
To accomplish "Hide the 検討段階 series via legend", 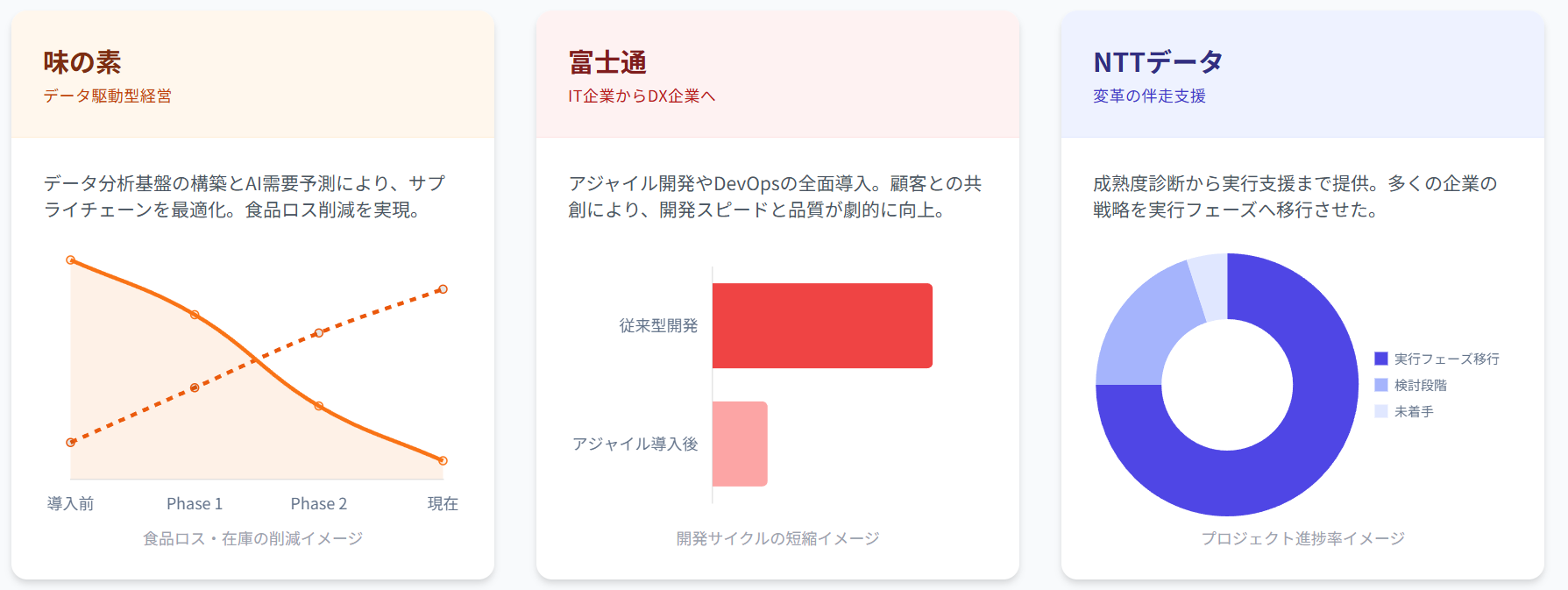I will tap(1420, 385).
